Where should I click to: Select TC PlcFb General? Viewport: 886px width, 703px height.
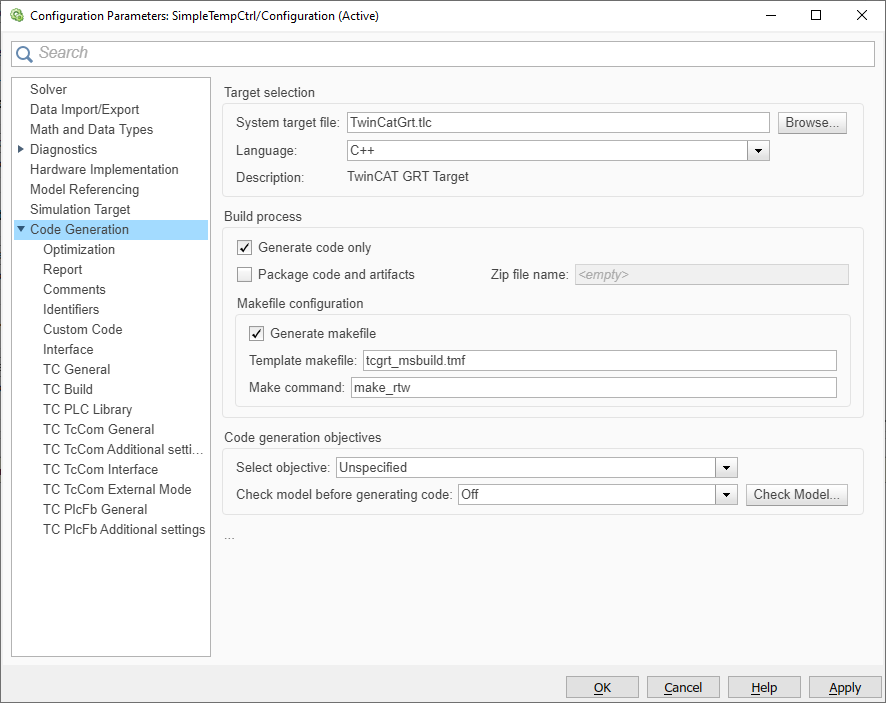(x=95, y=510)
